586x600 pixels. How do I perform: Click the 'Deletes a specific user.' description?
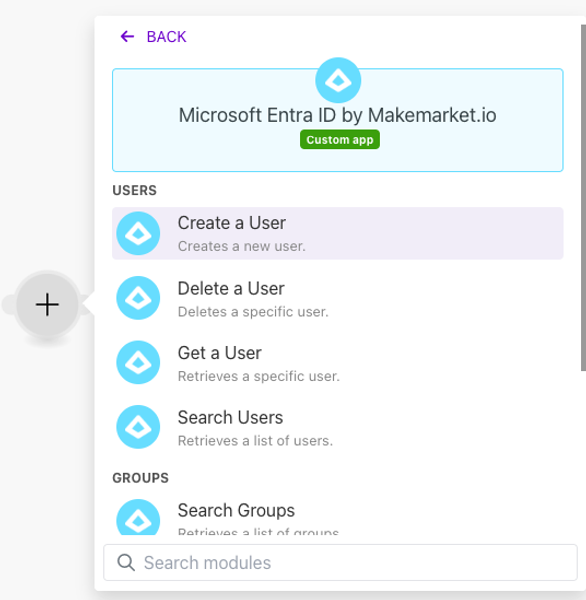coord(253,312)
